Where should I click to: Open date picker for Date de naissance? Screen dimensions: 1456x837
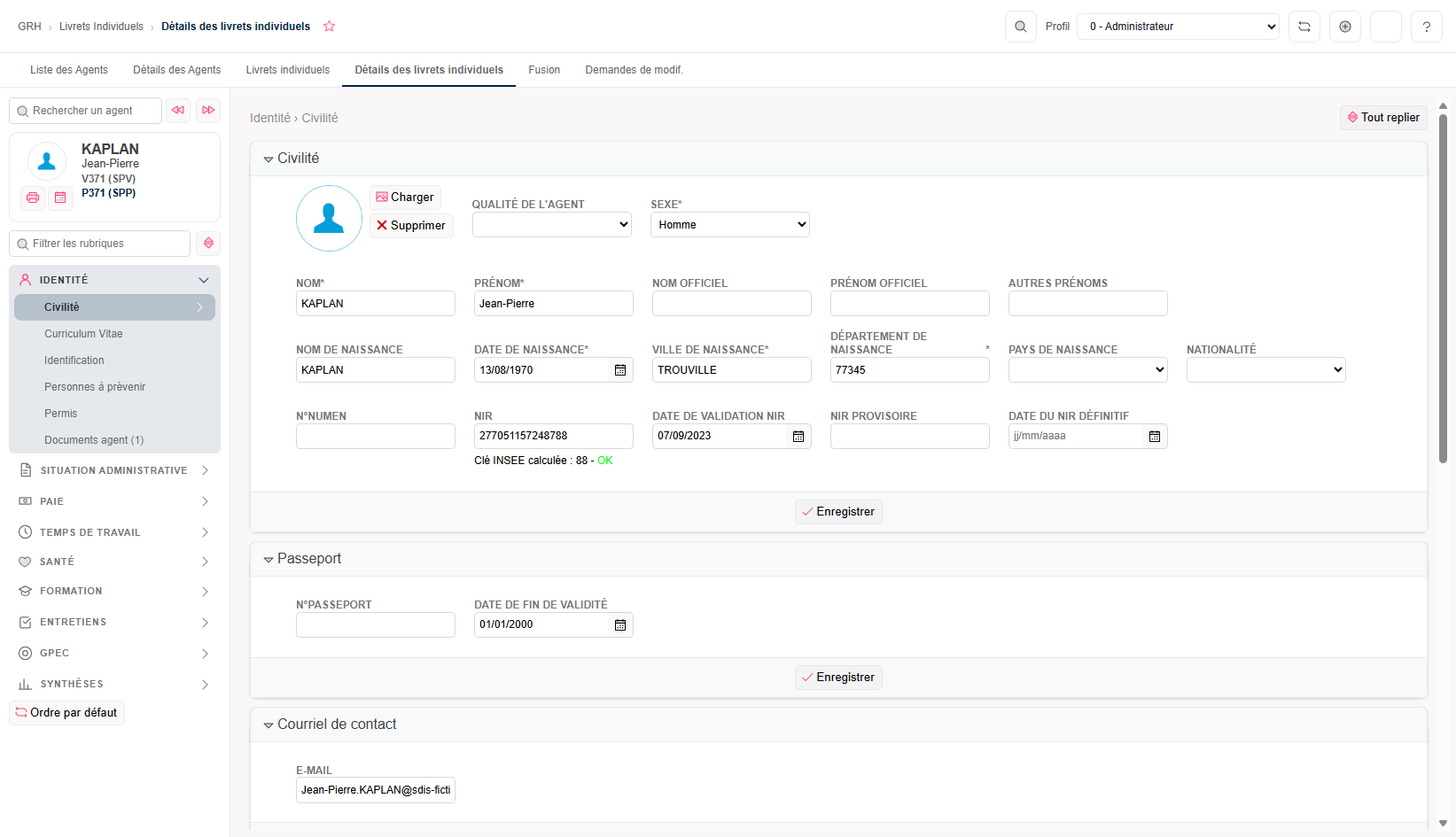click(x=620, y=370)
